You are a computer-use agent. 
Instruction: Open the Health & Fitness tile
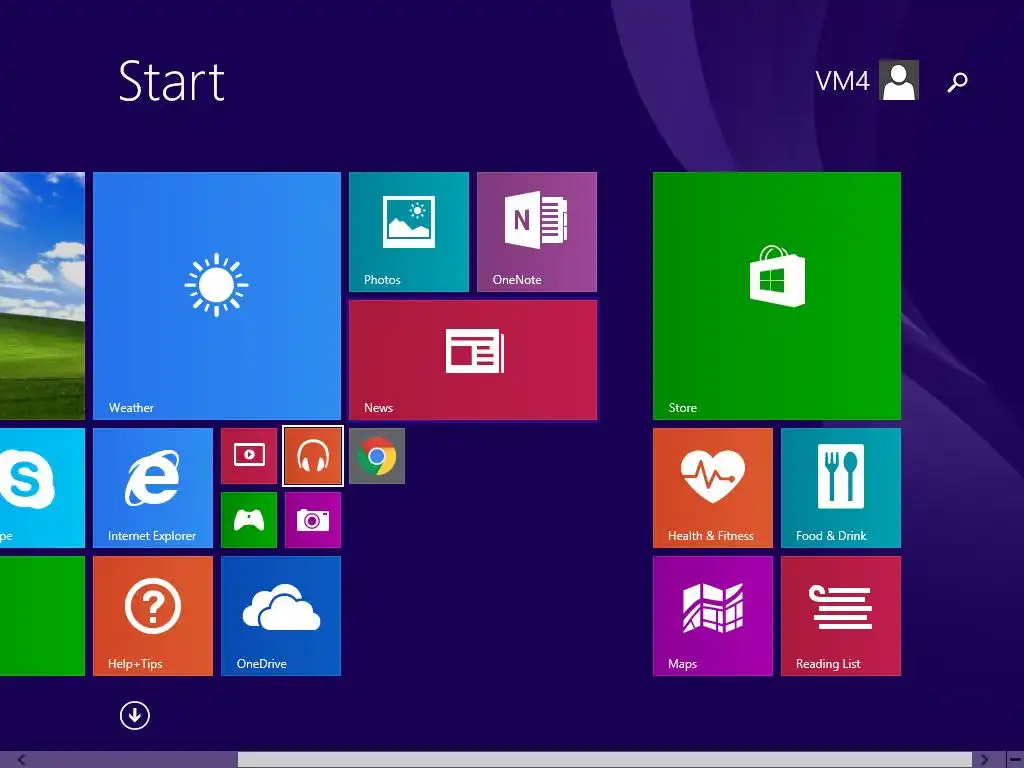(713, 488)
